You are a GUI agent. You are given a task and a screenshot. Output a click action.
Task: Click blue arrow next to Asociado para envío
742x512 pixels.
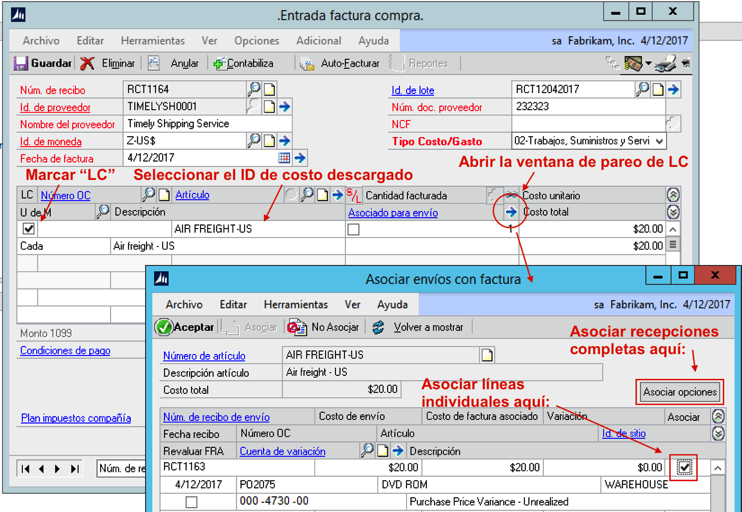click(x=511, y=212)
